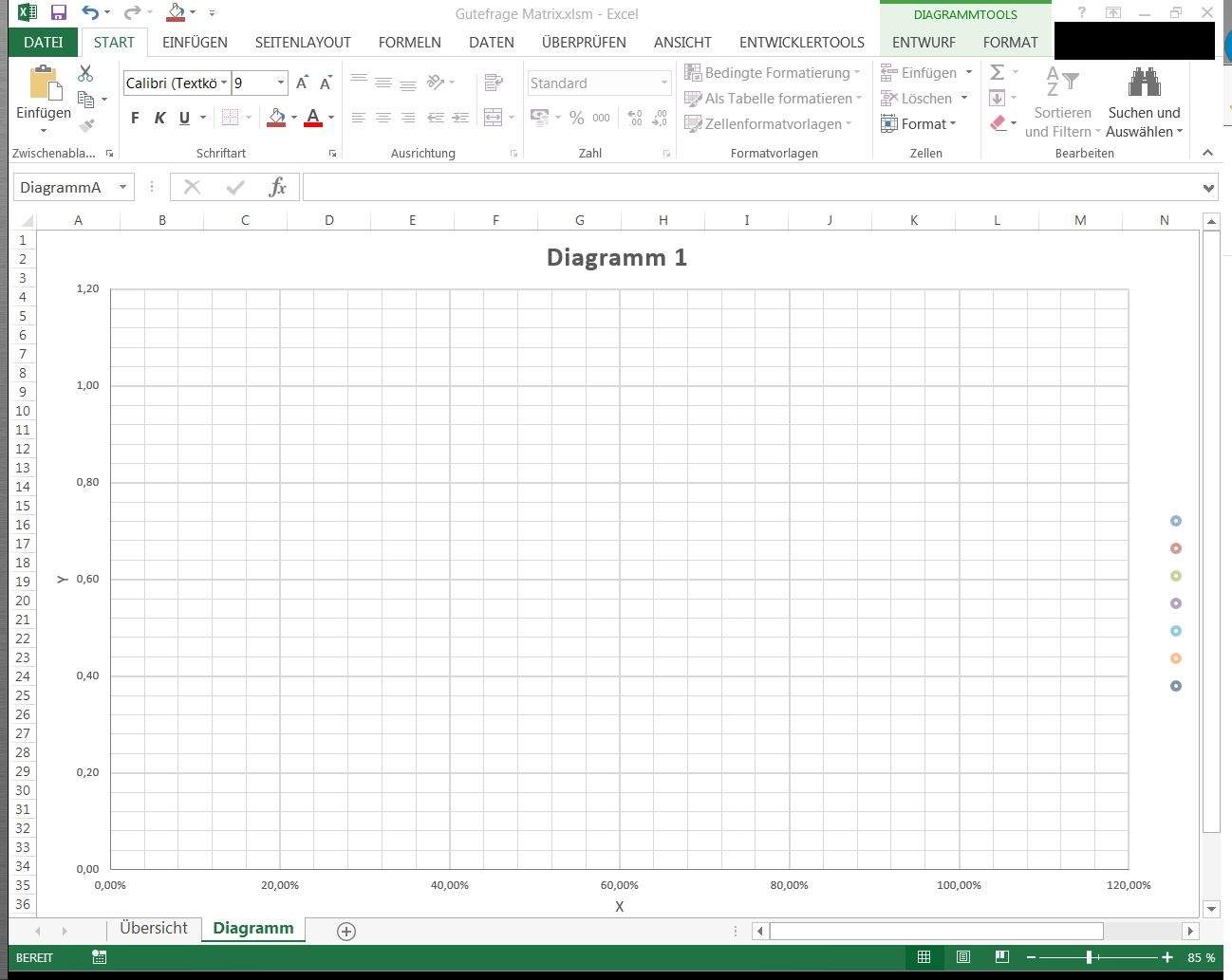Open the Name Box dropdown showing DiagrammA
The image size is (1232, 980).
(122, 187)
